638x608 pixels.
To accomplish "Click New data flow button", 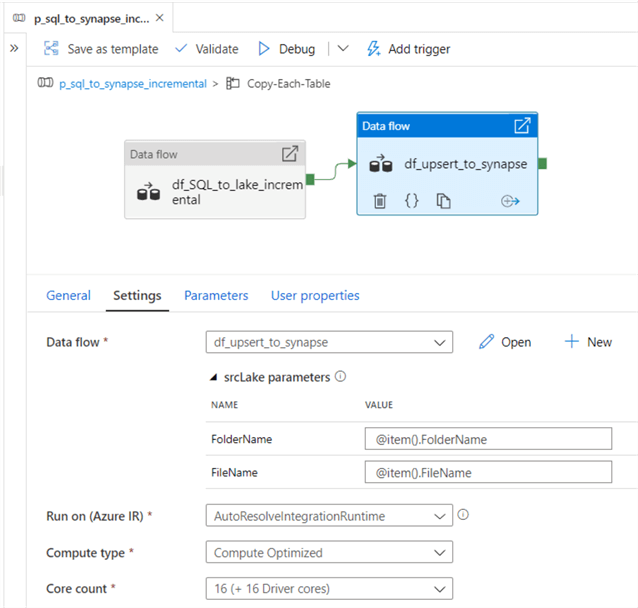I will click(x=588, y=342).
